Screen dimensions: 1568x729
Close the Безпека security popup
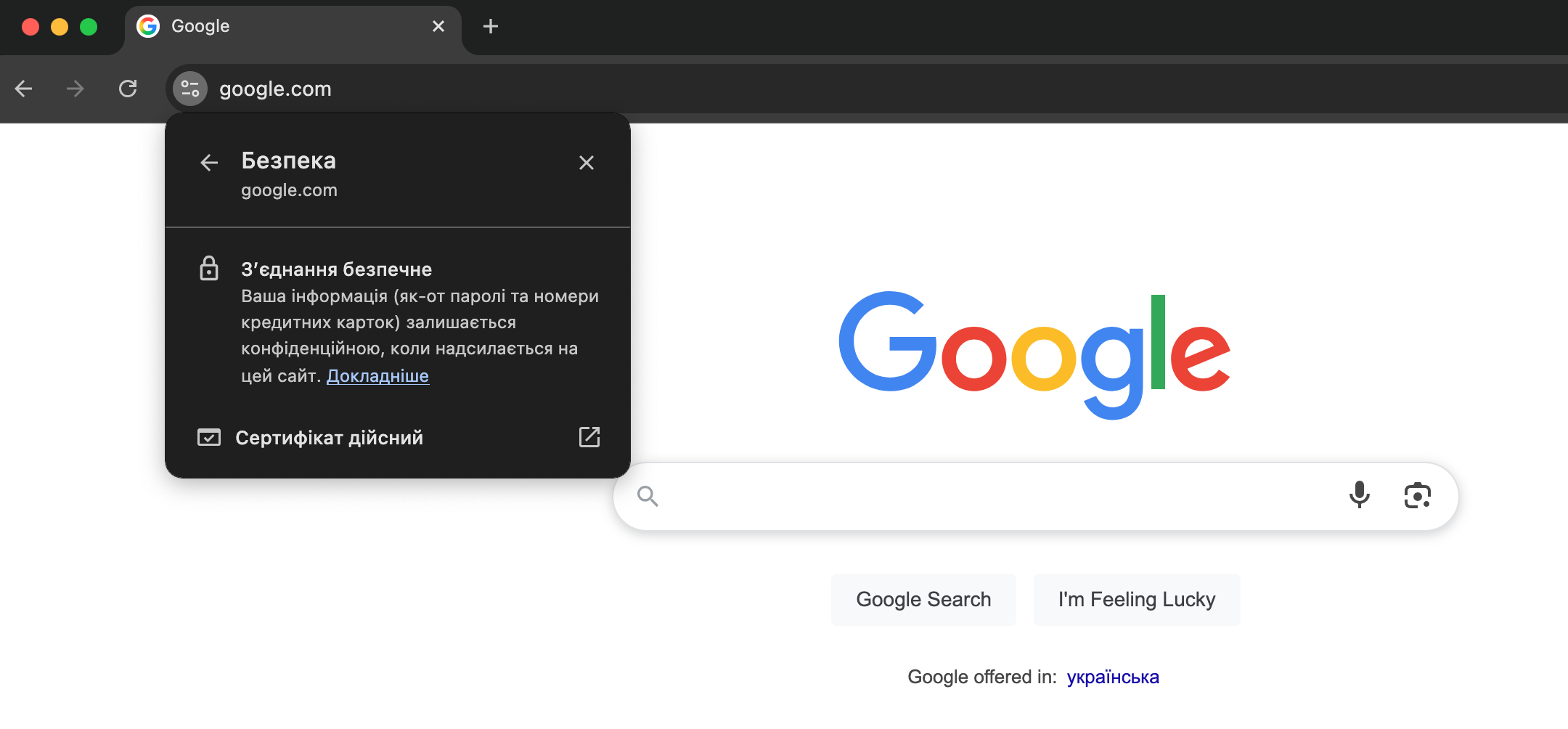[587, 163]
